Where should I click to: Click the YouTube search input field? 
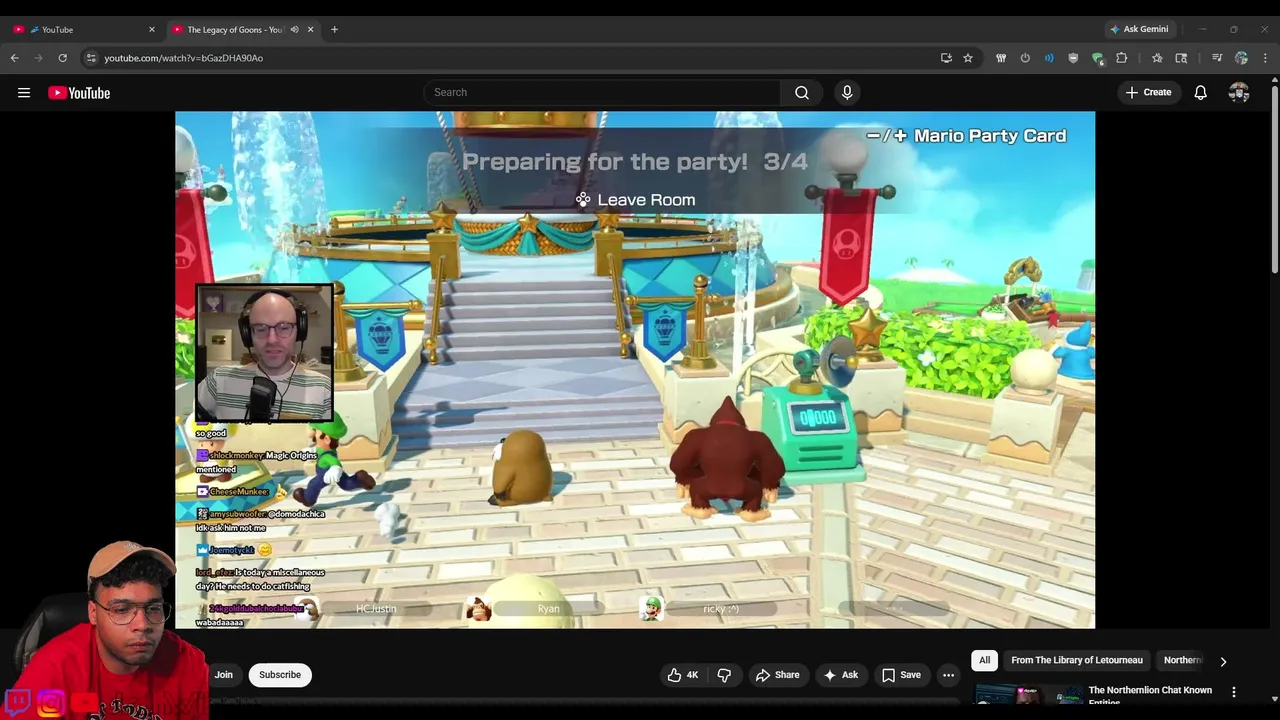[602, 93]
